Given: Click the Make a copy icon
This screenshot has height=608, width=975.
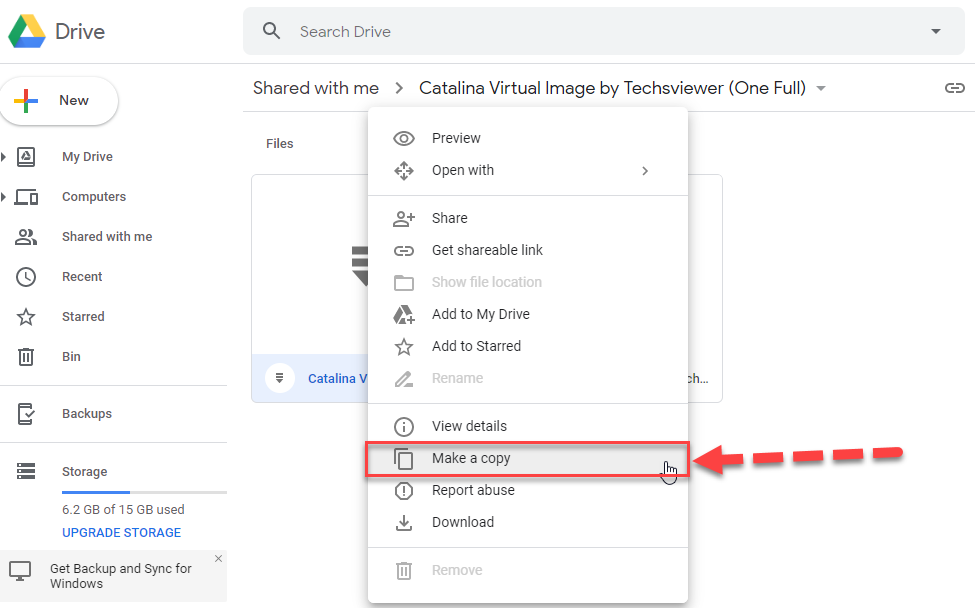Looking at the screenshot, I should coord(404,459).
